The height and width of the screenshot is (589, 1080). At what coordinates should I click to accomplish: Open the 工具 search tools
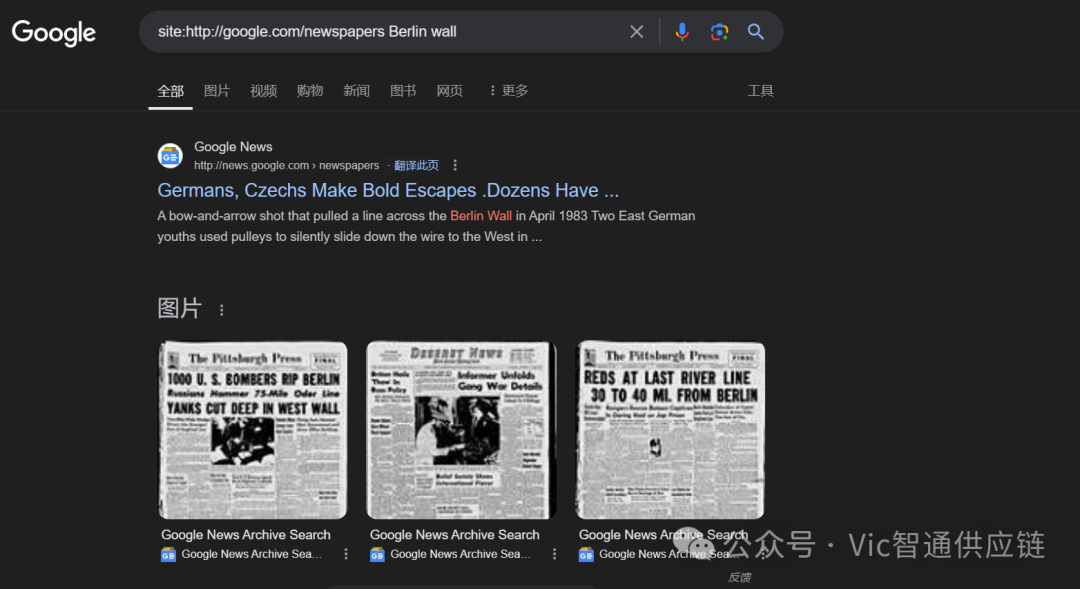coord(760,91)
